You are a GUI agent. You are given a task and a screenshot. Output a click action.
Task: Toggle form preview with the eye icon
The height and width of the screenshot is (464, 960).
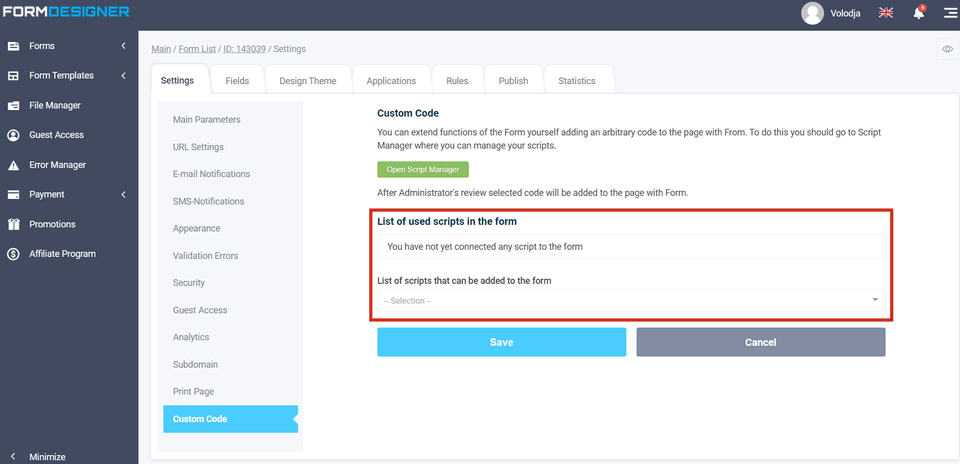946,49
